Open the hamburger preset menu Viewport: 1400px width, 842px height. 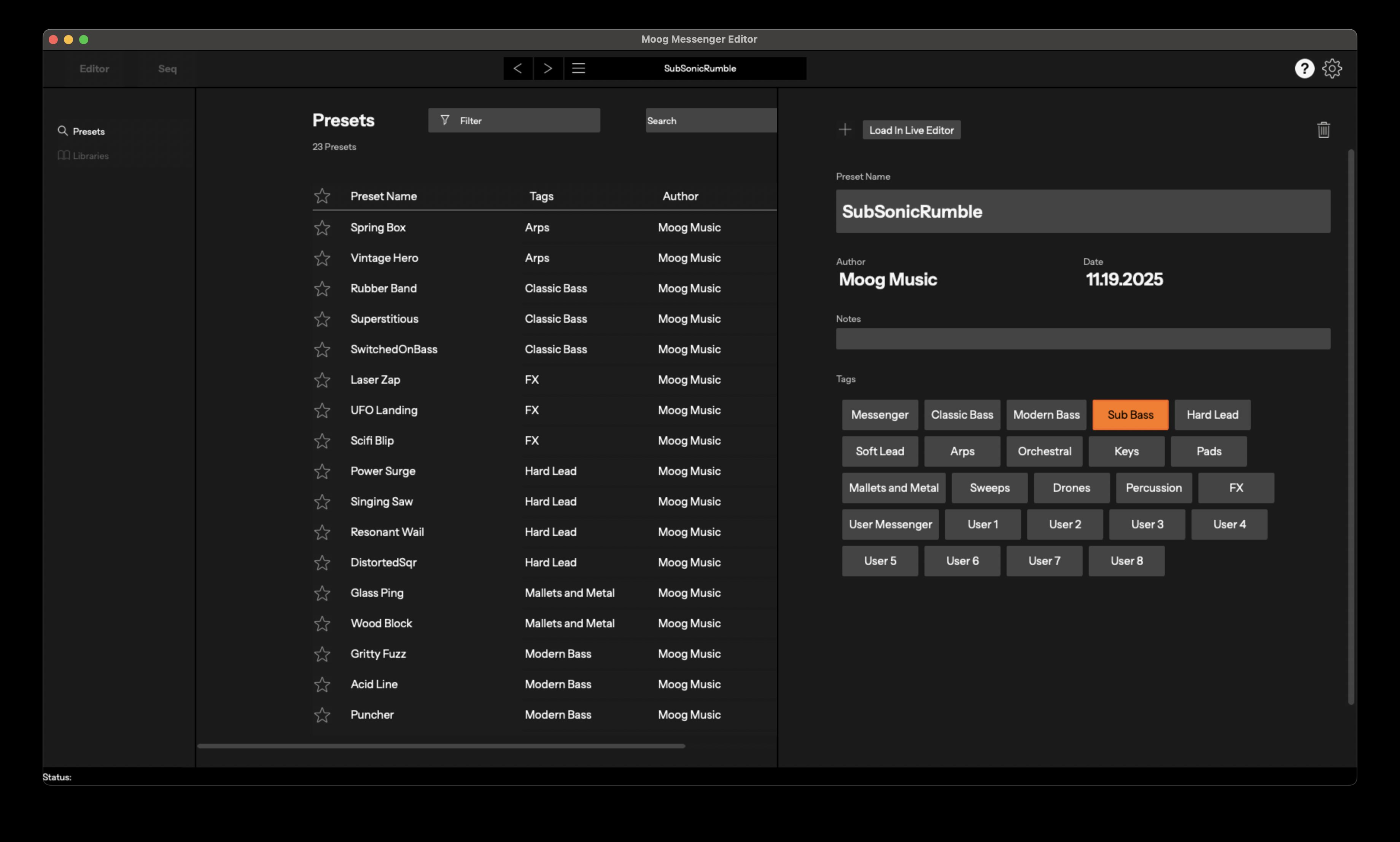579,68
